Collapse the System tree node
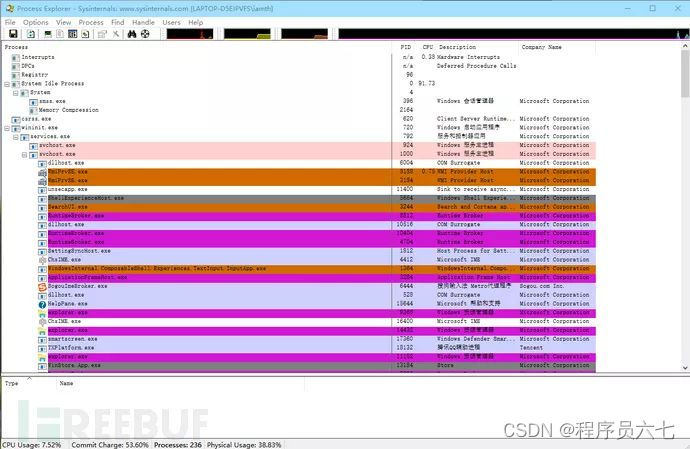This screenshot has height=449, width=690. coord(16,93)
